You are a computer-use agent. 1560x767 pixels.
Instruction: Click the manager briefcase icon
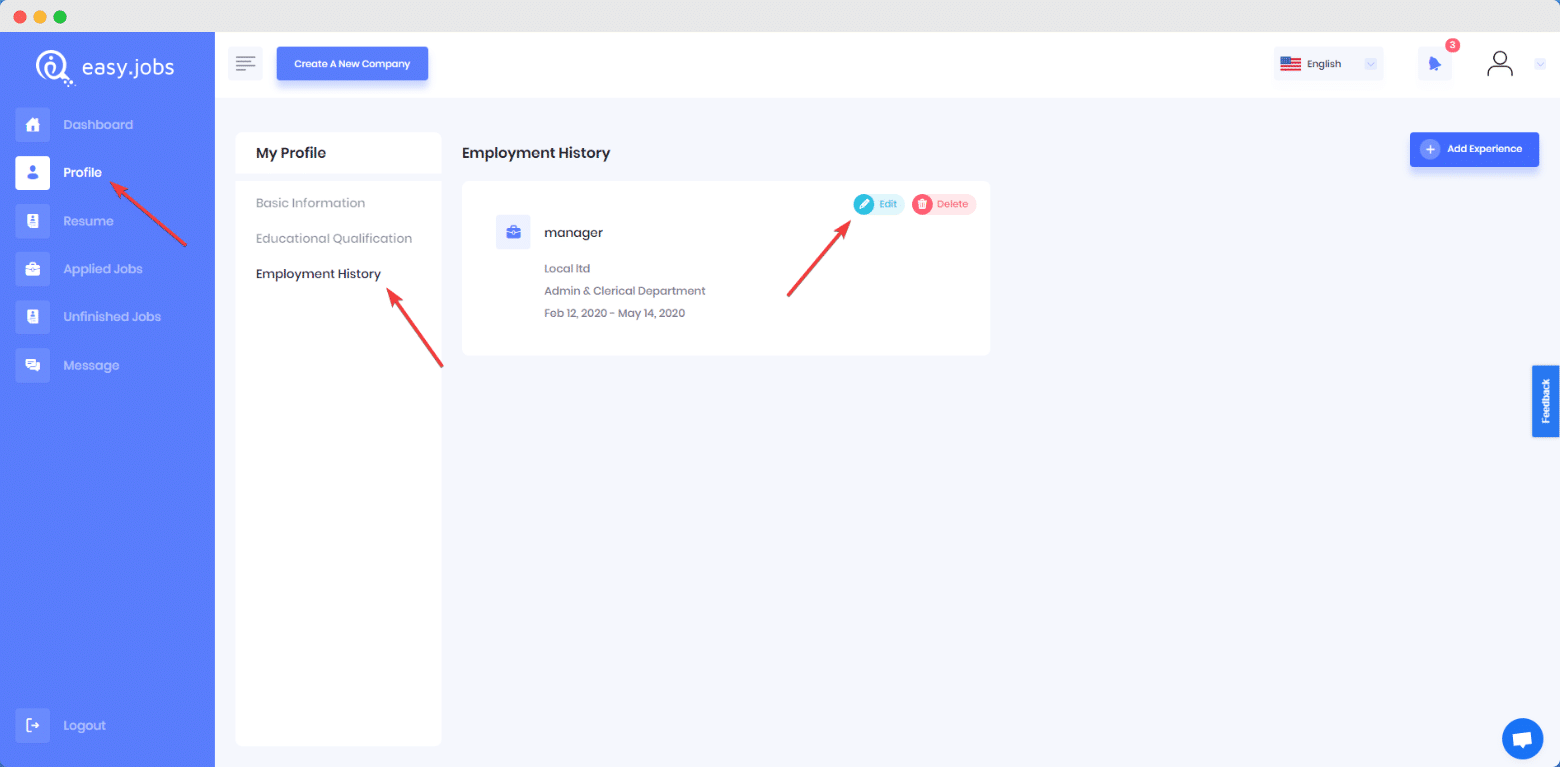(513, 232)
